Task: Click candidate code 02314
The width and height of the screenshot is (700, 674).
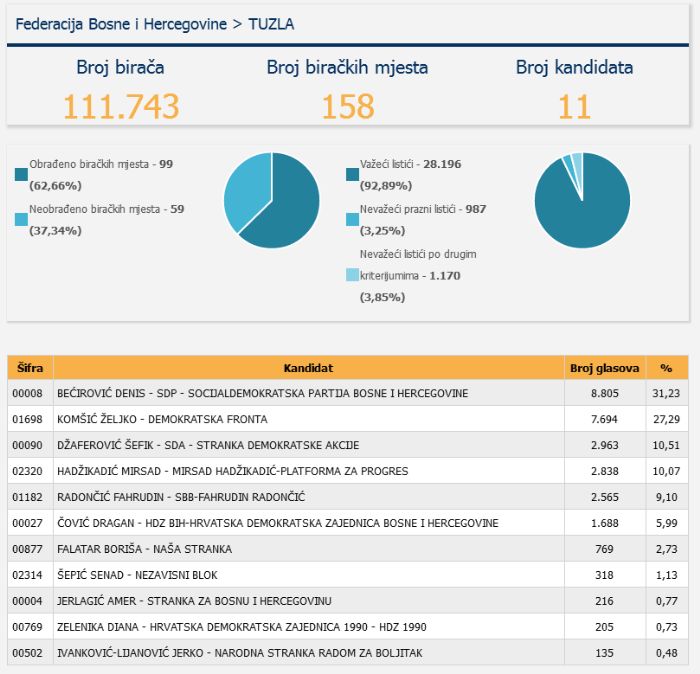Action: [x=27, y=575]
